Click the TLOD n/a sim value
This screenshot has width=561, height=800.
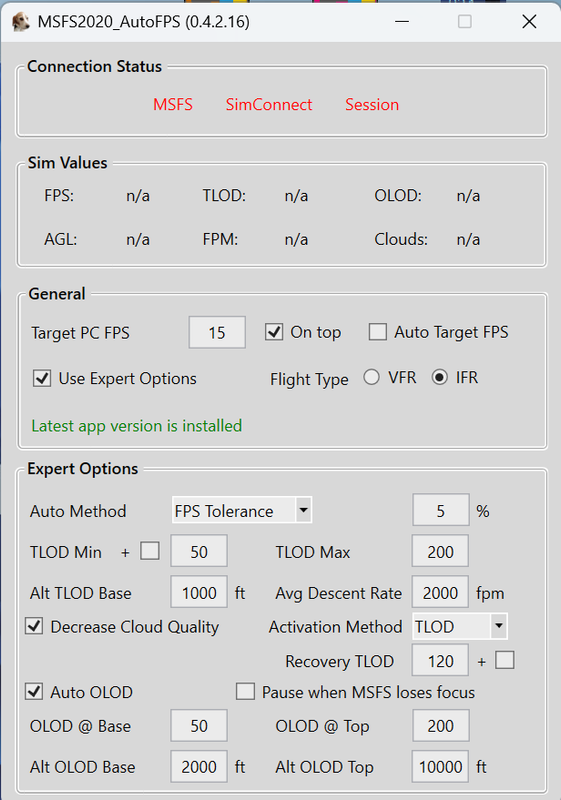coord(296,196)
